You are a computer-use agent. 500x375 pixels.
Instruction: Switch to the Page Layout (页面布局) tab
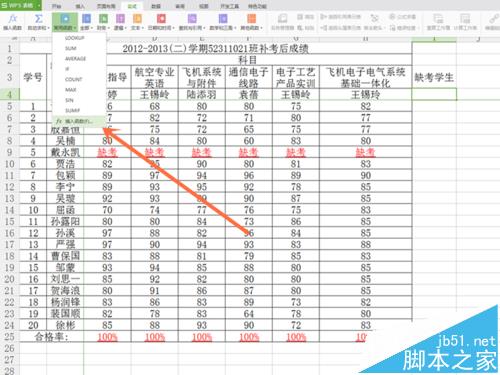(x=106, y=6)
